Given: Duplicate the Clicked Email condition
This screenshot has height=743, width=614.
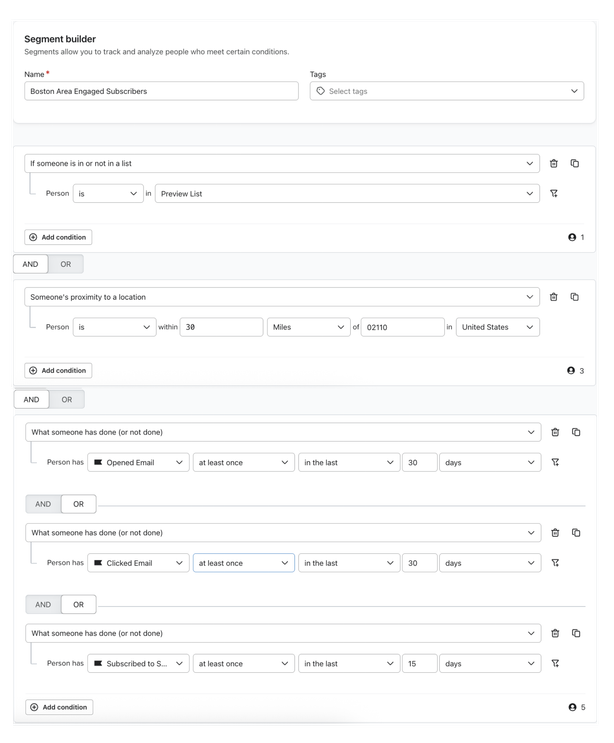Looking at the screenshot, I should pos(576,533).
